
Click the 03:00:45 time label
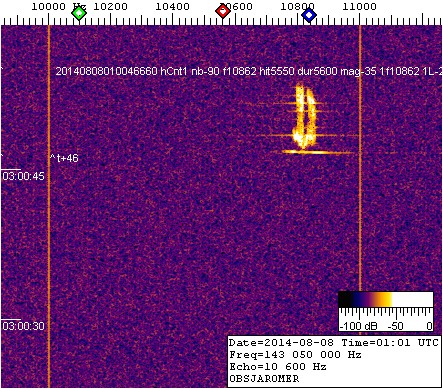(23, 176)
